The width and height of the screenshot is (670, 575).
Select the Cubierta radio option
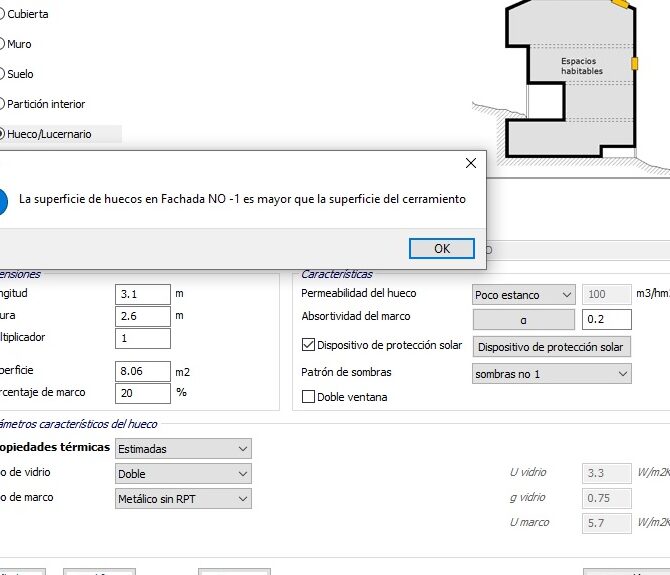[24, 14]
